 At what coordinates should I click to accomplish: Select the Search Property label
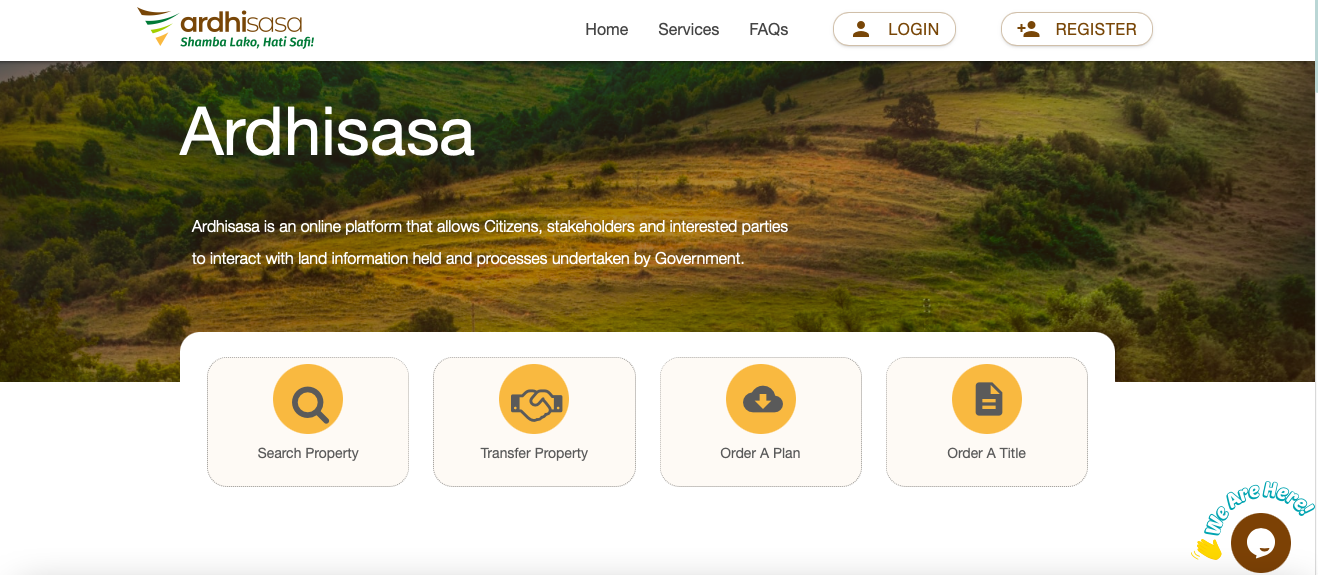(308, 453)
